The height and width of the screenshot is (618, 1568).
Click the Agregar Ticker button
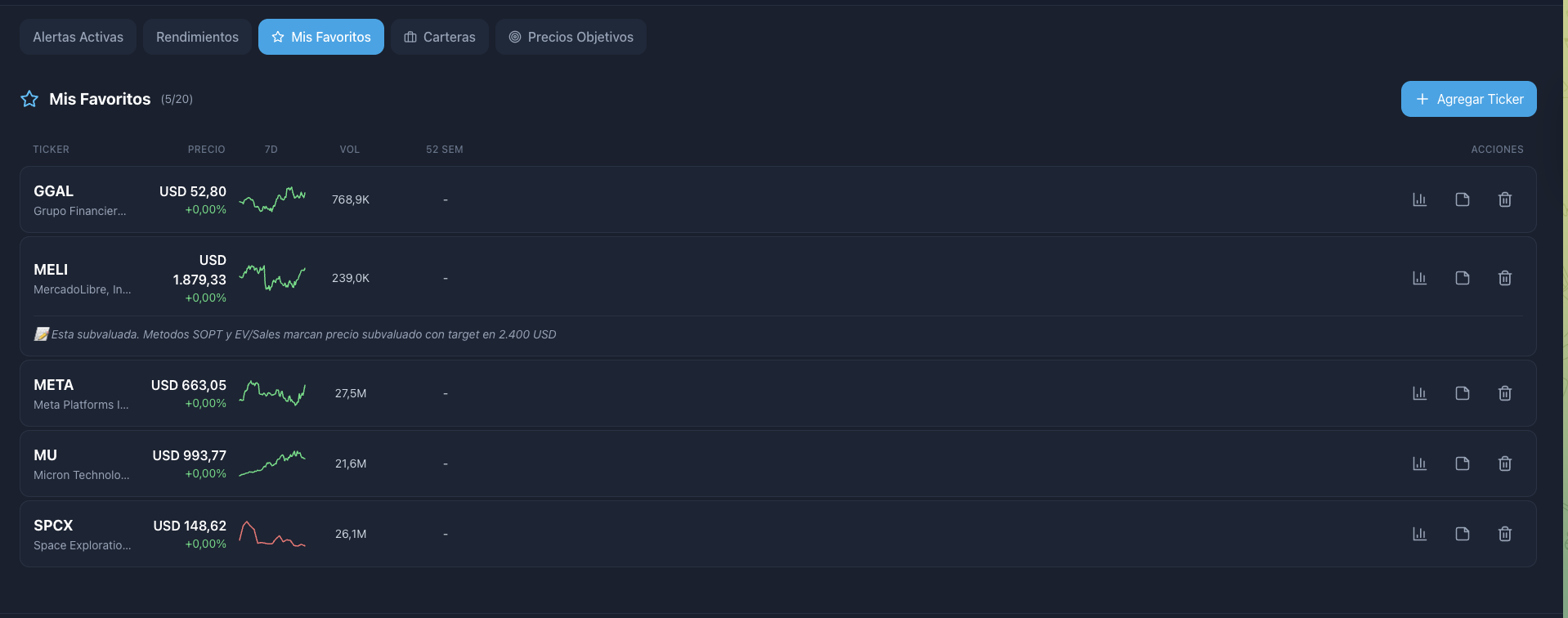click(1468, 99)
